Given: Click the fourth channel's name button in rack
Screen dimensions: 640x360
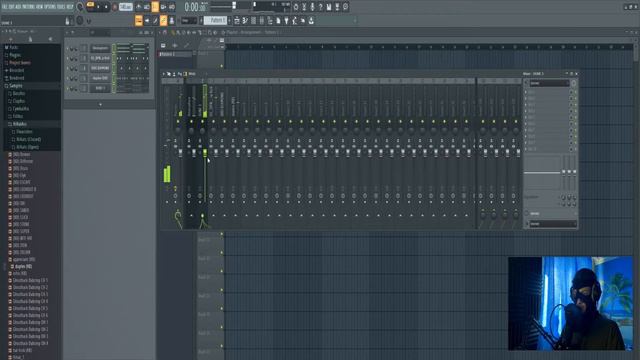Looking at the screenshot, I should point(100,78).
